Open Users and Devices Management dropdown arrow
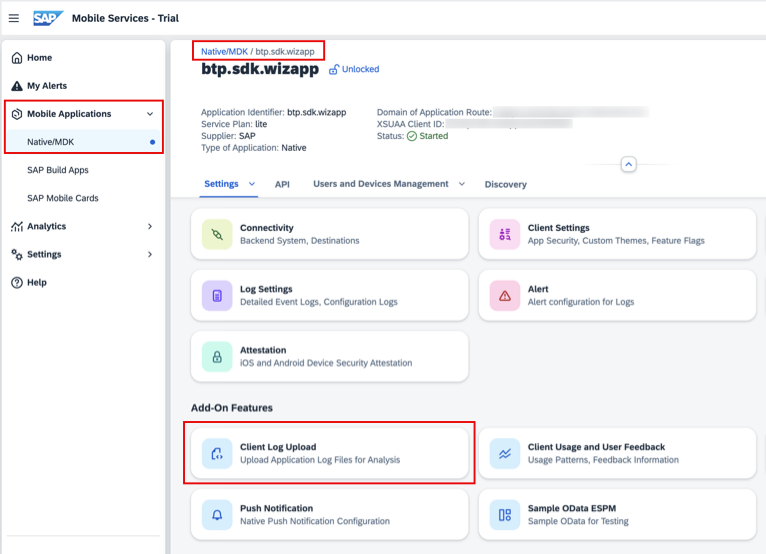Viewport: 766px width, 554px height. pos(462,184)
